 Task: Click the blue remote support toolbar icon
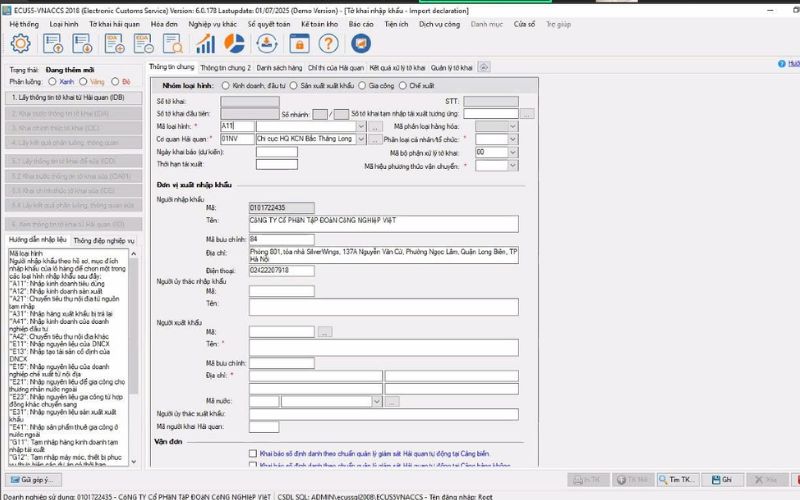(x=361, y=43)
